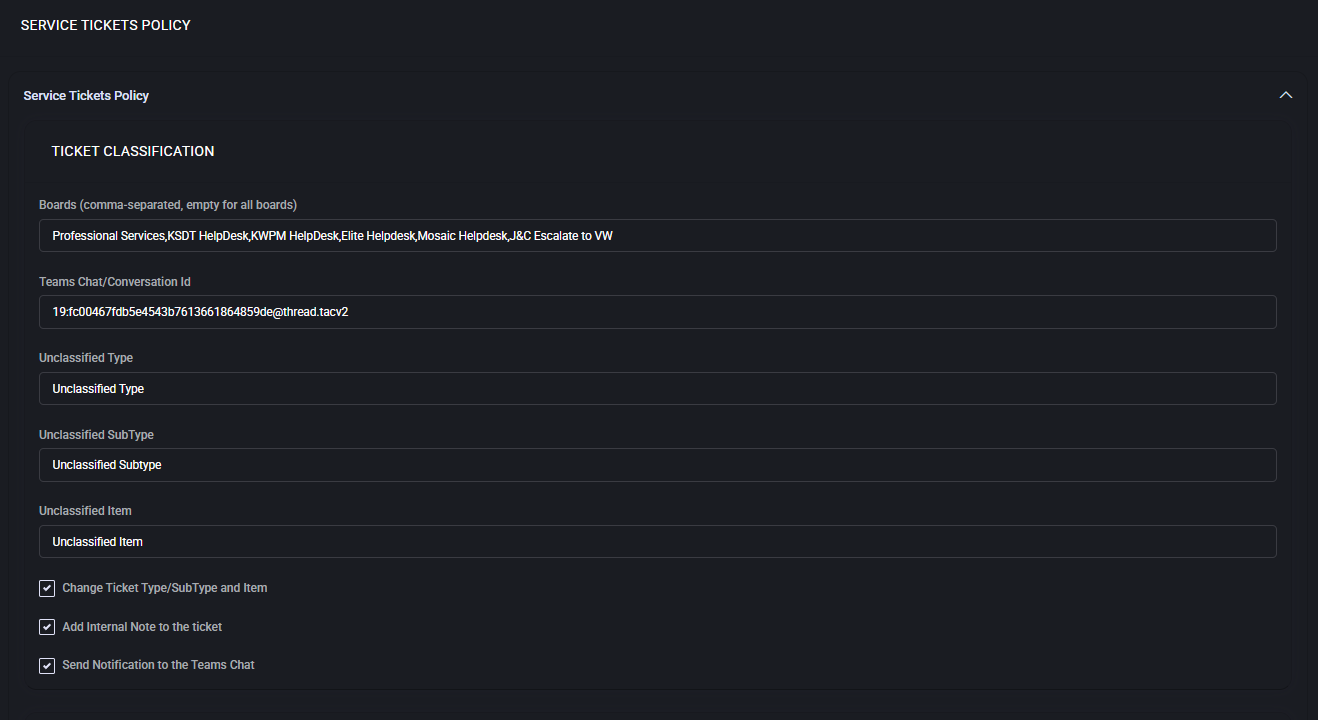Click the Service Tickets Policy panel header

coord(86,96)
